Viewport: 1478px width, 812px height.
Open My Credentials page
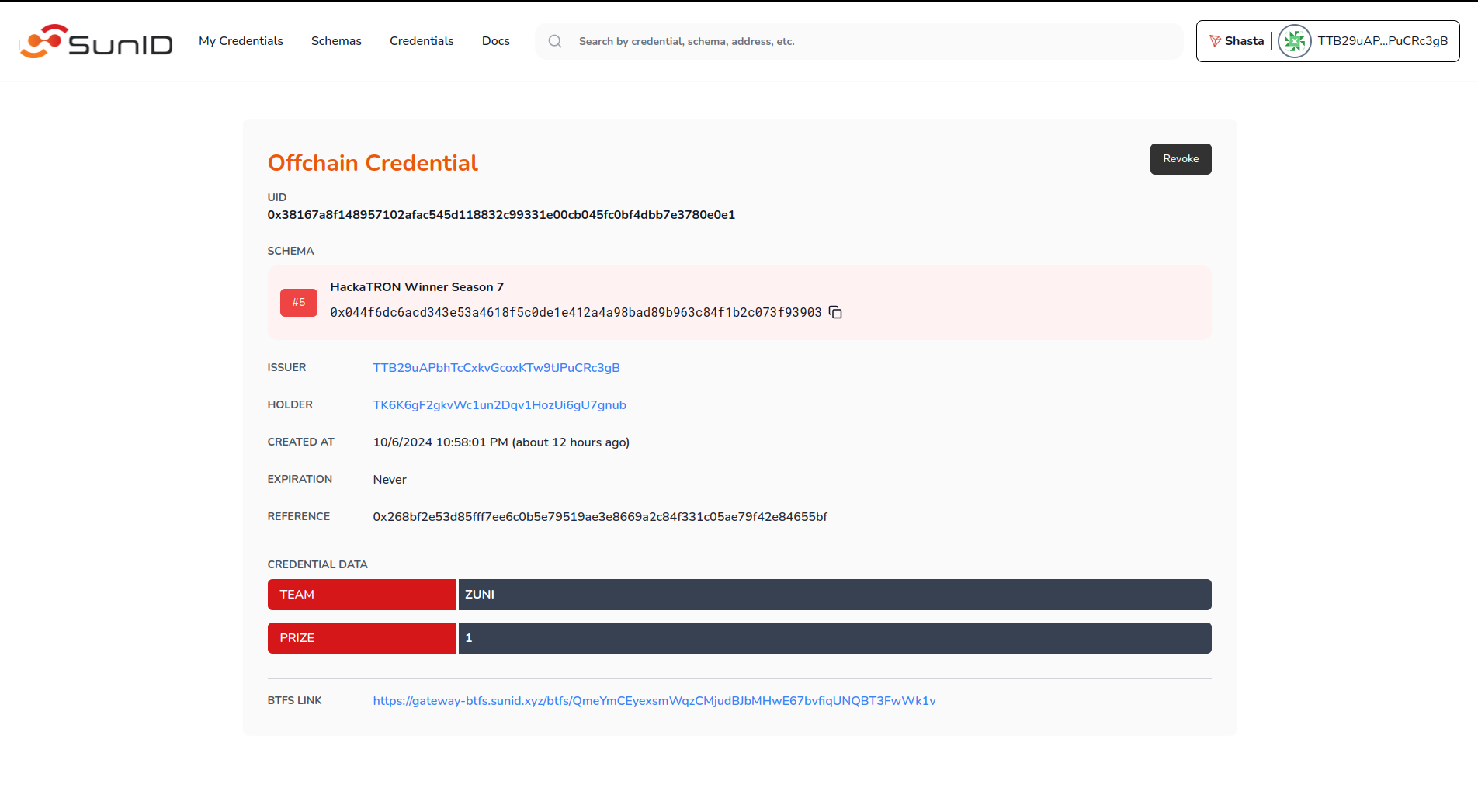(x=241, y=41)
